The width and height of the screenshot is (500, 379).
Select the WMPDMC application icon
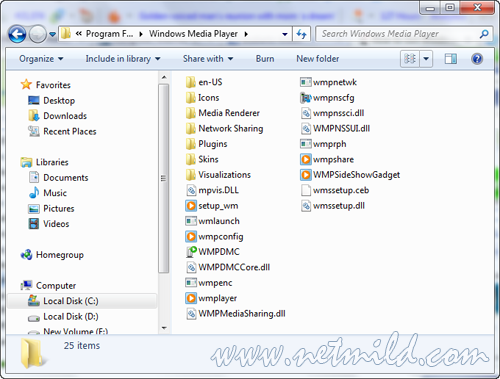[191, 252]
